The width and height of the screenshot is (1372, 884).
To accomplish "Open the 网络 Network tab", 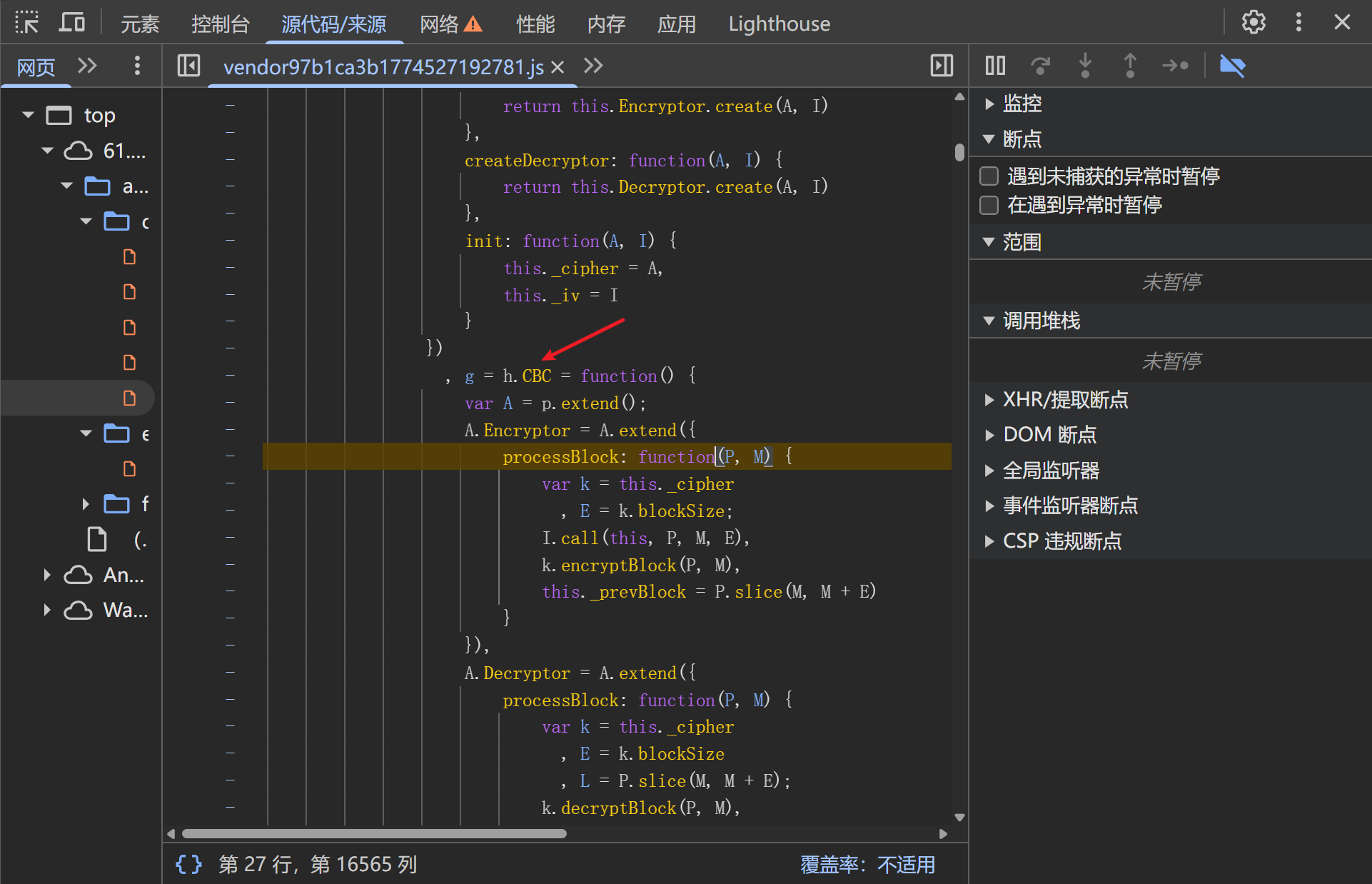I will 439,24.
